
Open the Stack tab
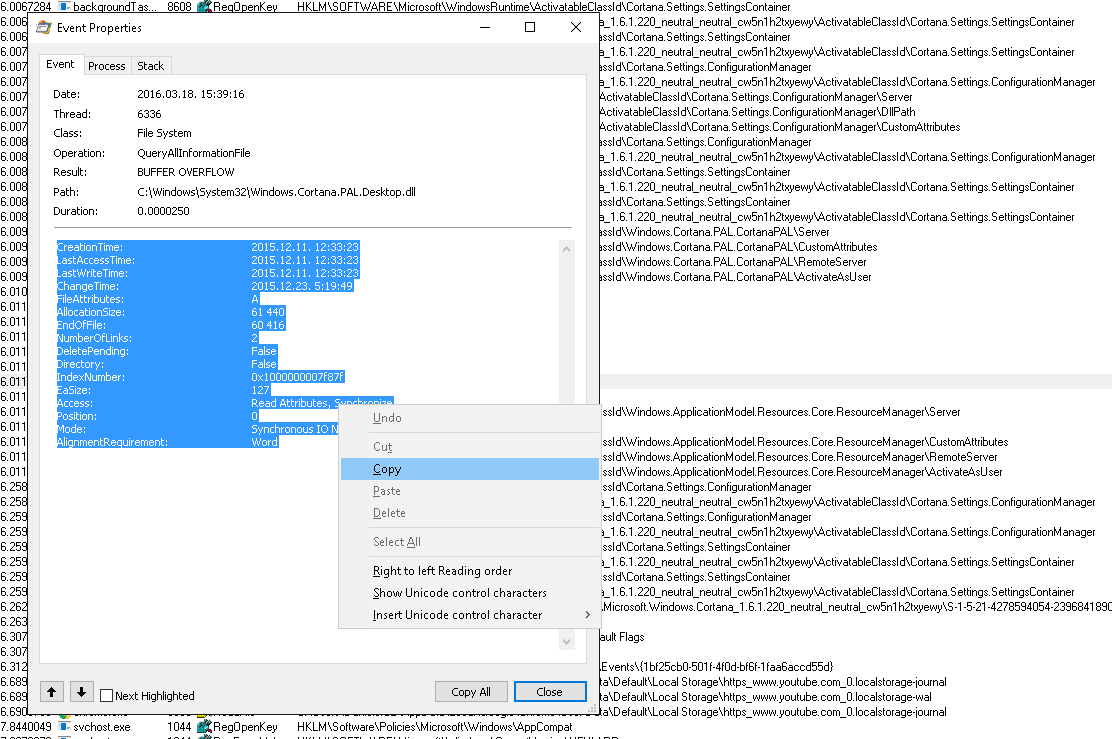[x=150, y=64]
